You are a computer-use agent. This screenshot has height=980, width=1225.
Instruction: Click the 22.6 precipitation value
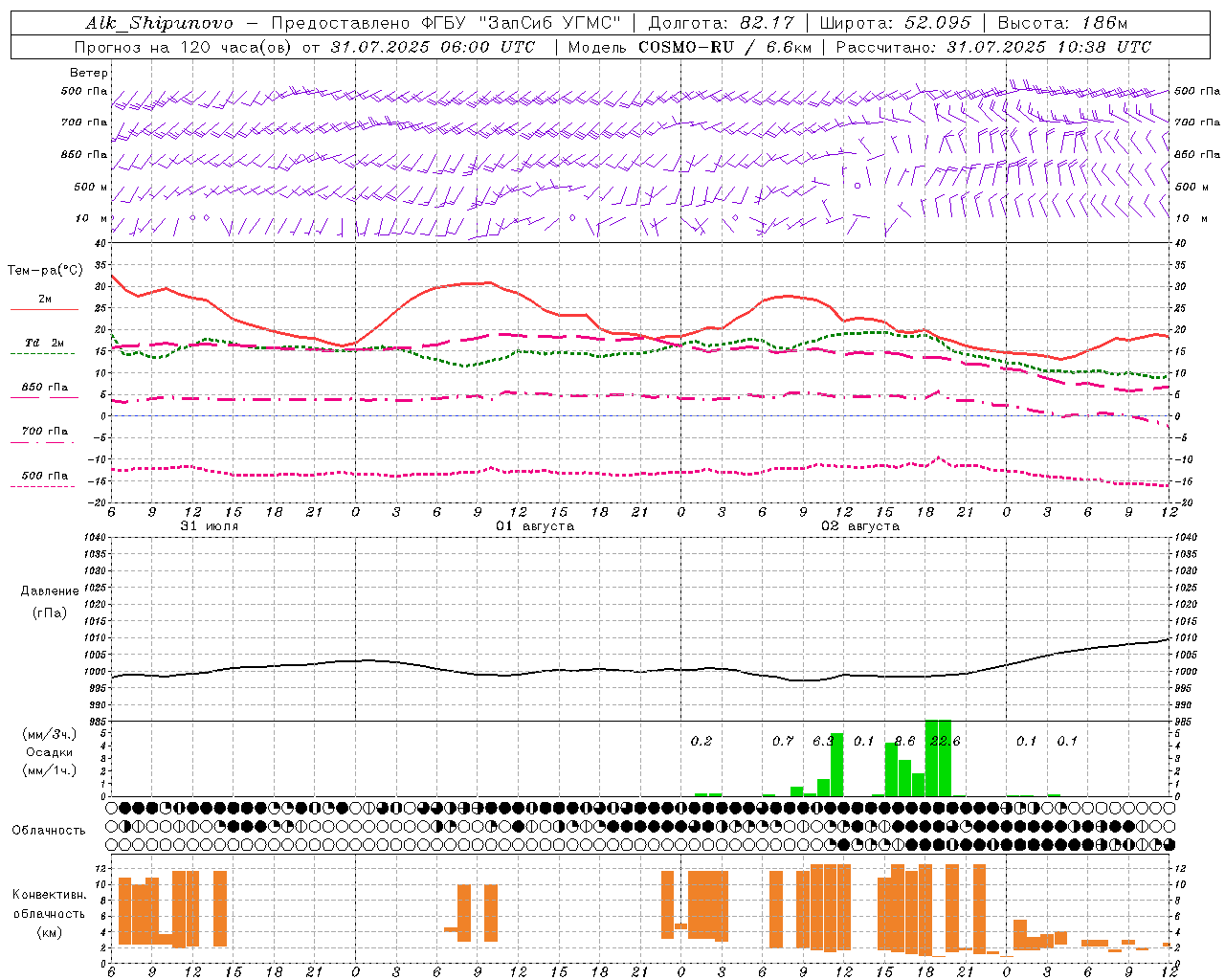(945, 741)
